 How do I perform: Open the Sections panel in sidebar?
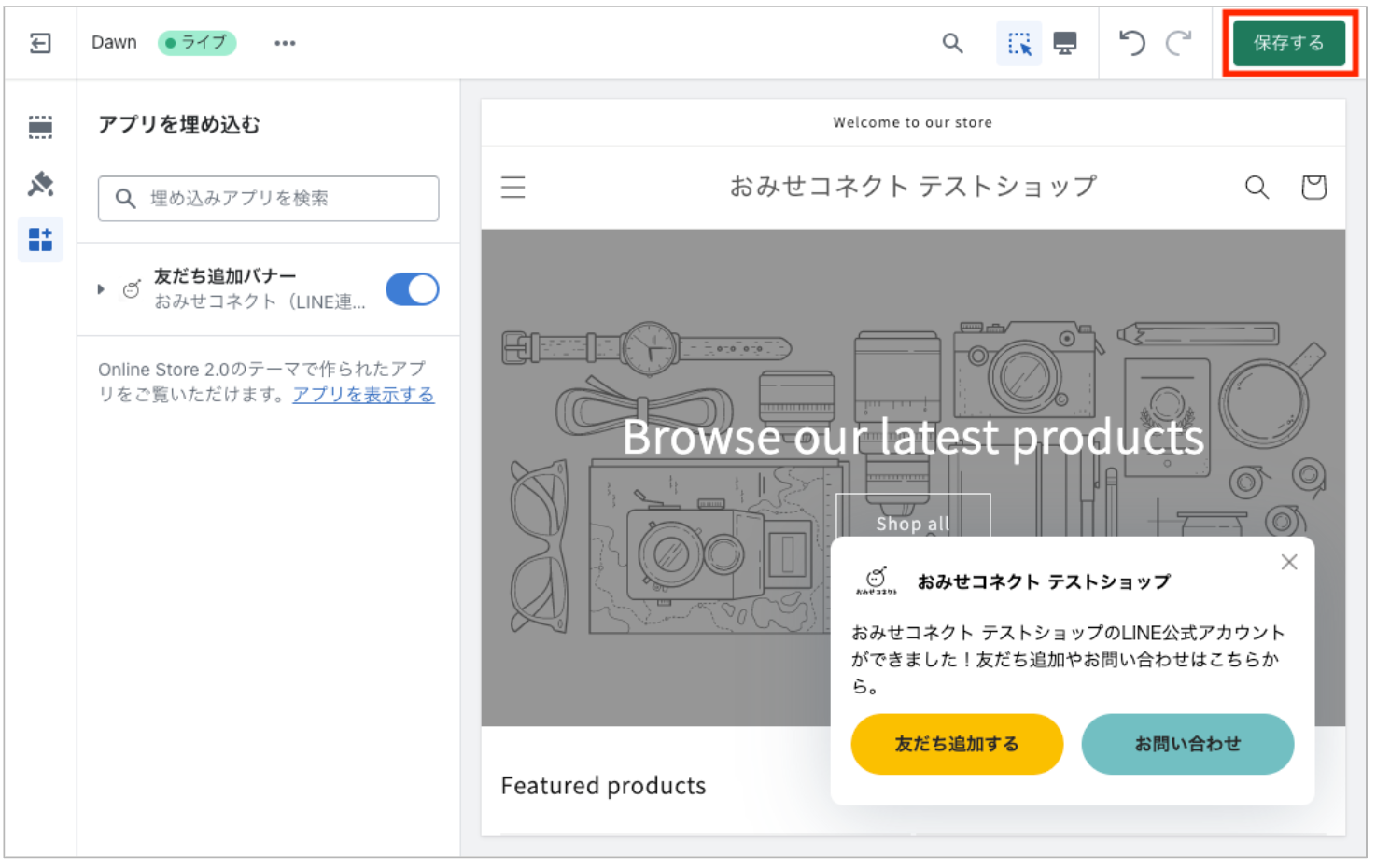click(x=40, y=127)
